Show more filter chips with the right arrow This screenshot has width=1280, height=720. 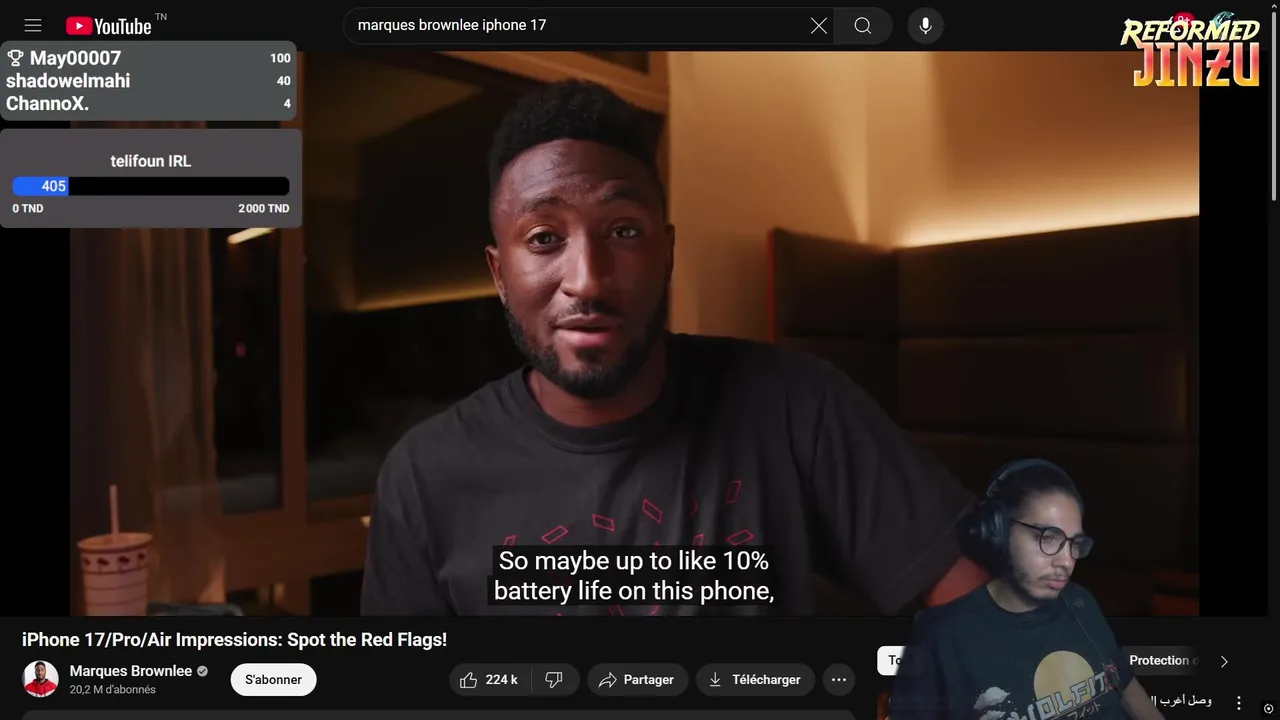[x=1224, y=661]
